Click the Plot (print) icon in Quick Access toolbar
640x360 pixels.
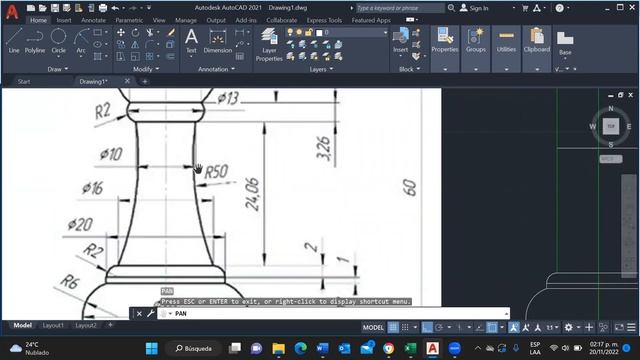(x=103, y=8)
